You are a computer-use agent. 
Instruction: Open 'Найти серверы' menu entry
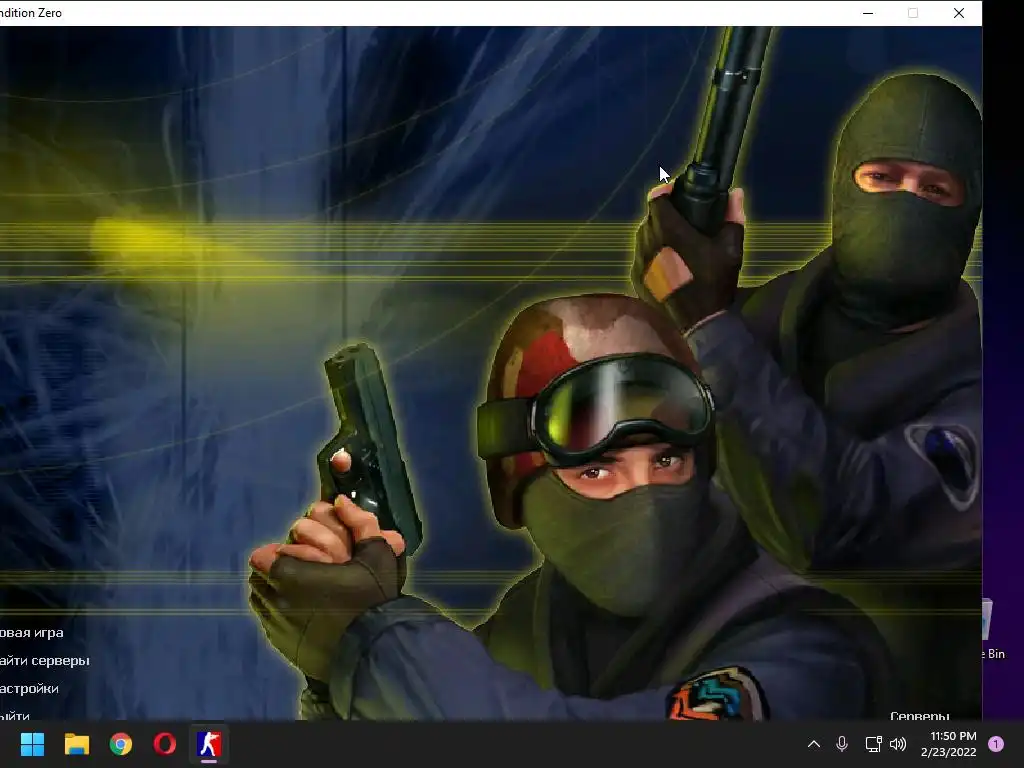44,661
